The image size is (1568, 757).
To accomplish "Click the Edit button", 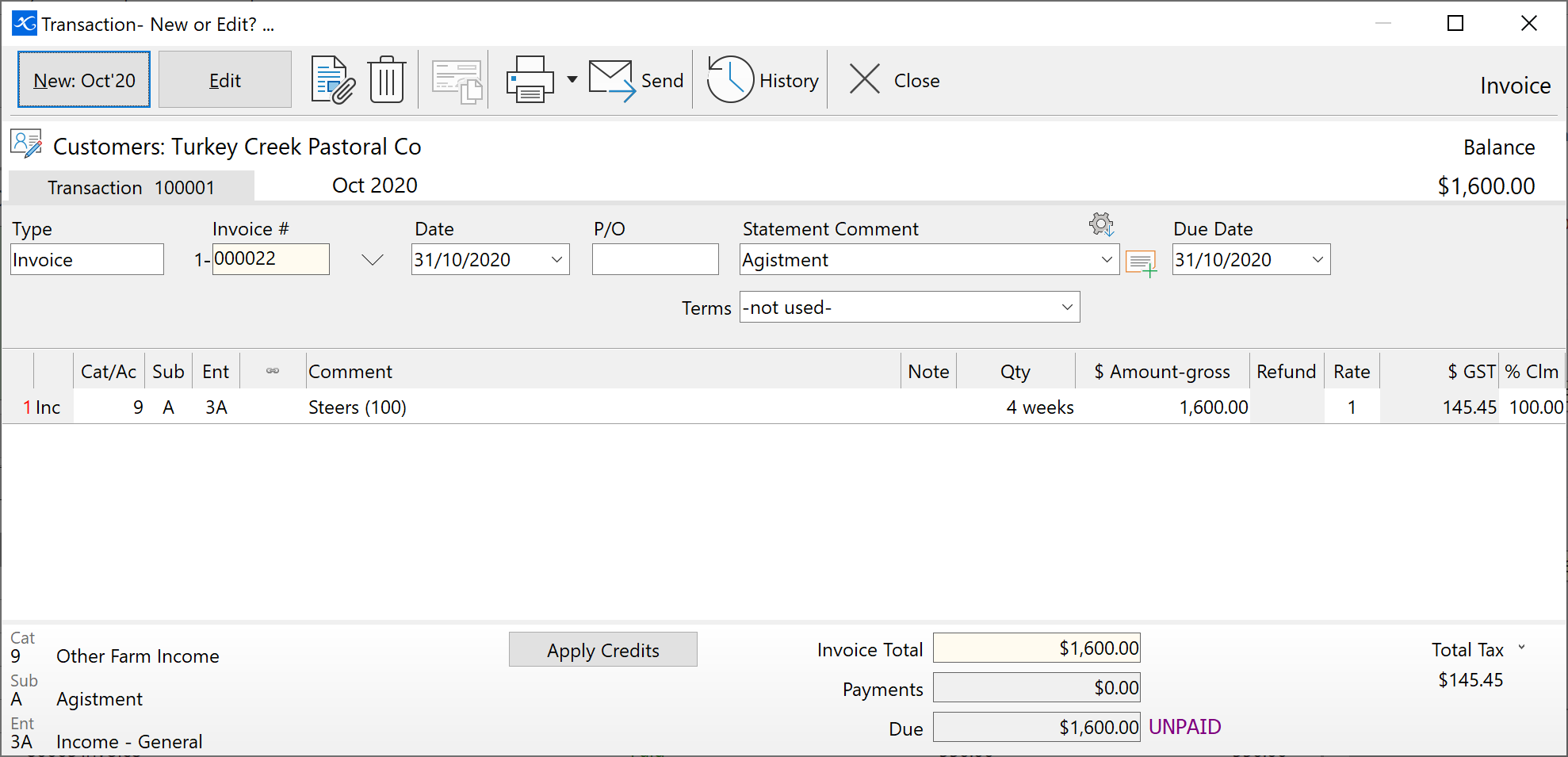I will point(225,79).
